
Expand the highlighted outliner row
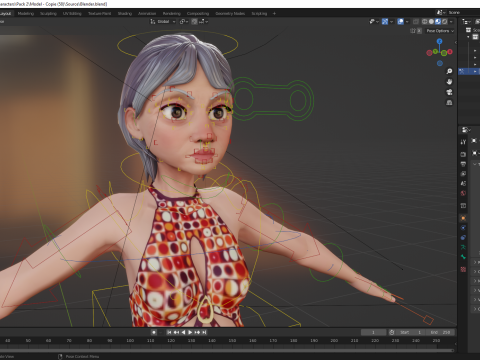pyautogui.click(x=475, y=71)
